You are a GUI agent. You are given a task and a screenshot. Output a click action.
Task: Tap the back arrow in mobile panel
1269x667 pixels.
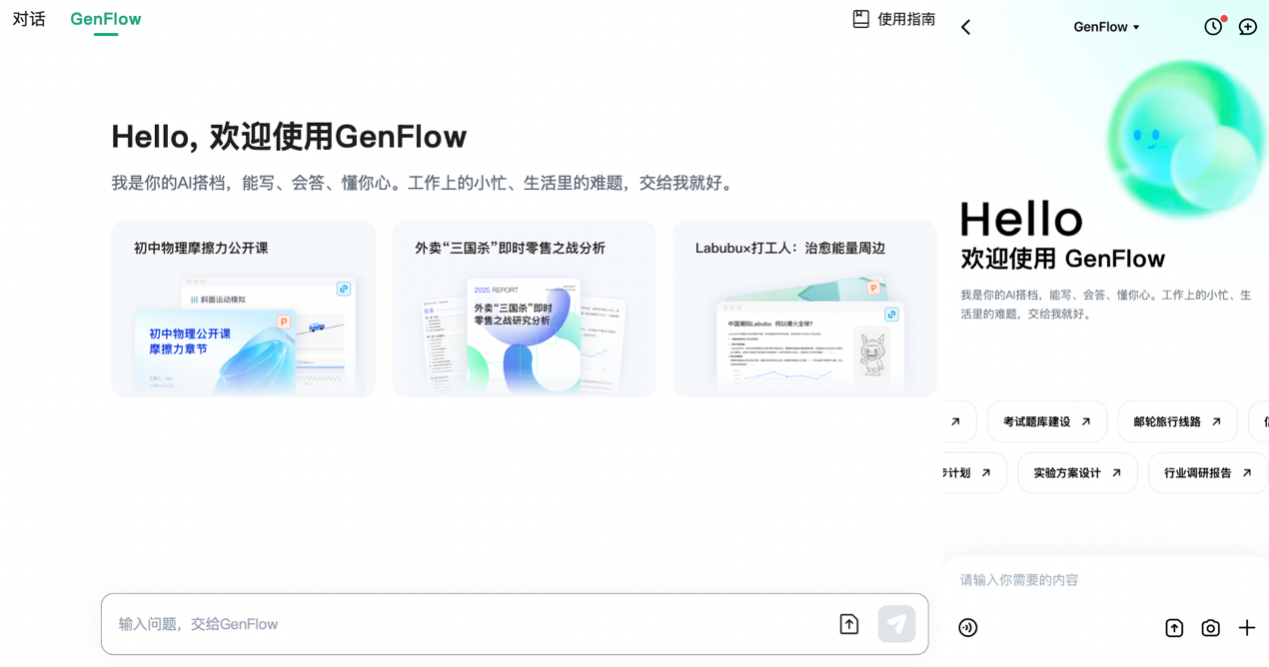click(966, 27)
